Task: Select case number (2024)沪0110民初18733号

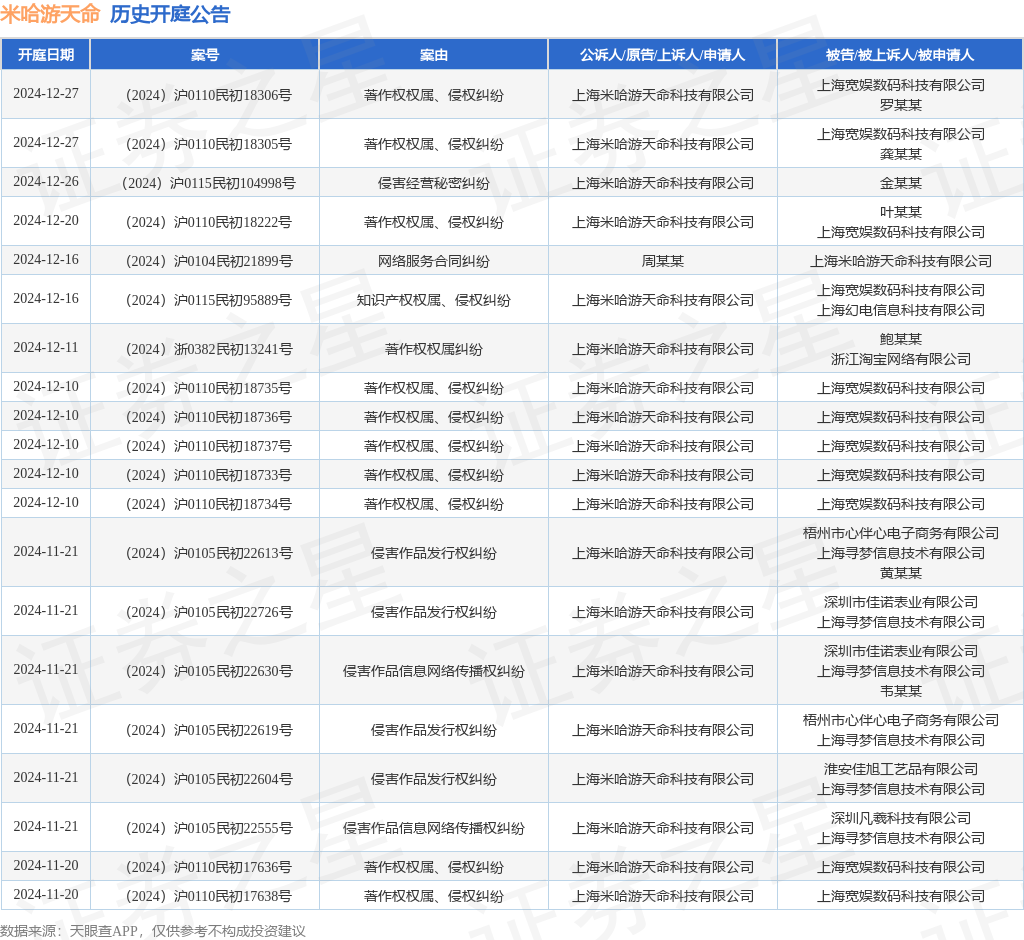Action: (208, 476)
